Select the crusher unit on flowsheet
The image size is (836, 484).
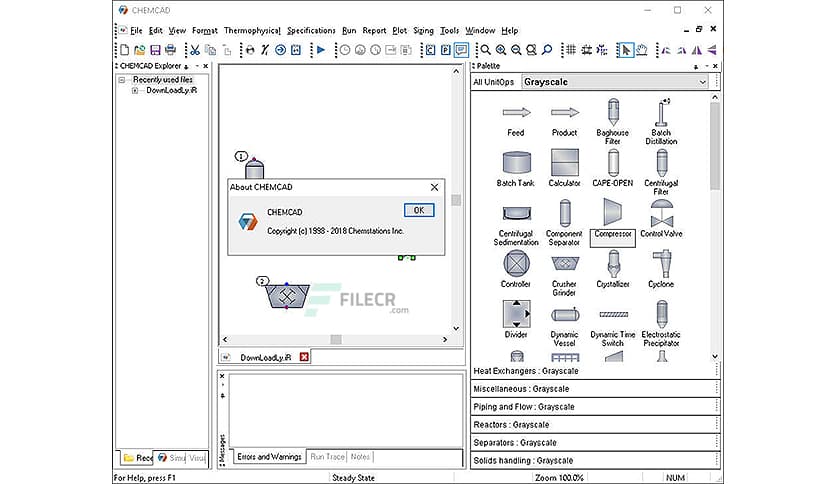point(287,296)
